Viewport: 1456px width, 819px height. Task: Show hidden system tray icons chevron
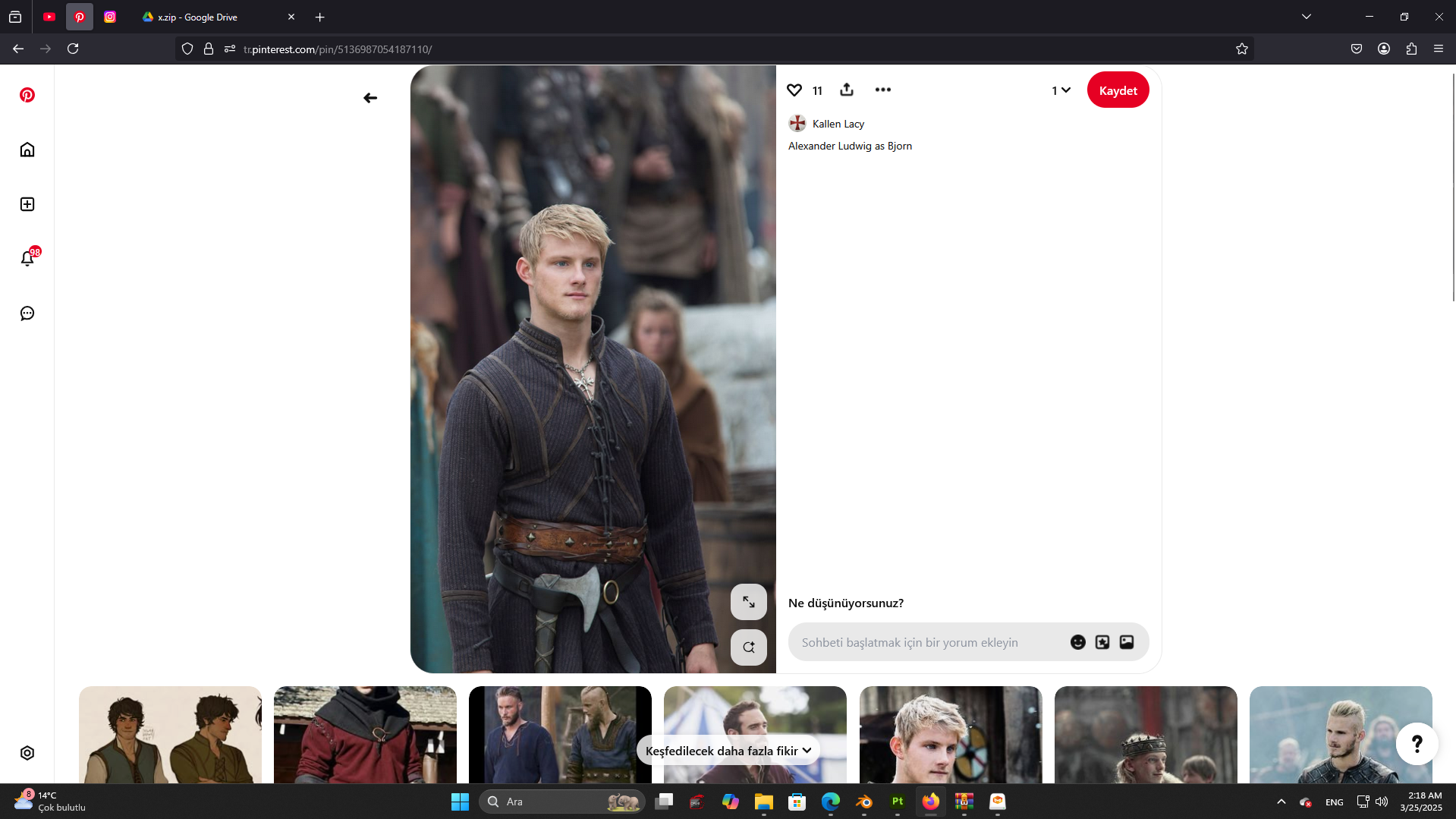coord(1281,802)
